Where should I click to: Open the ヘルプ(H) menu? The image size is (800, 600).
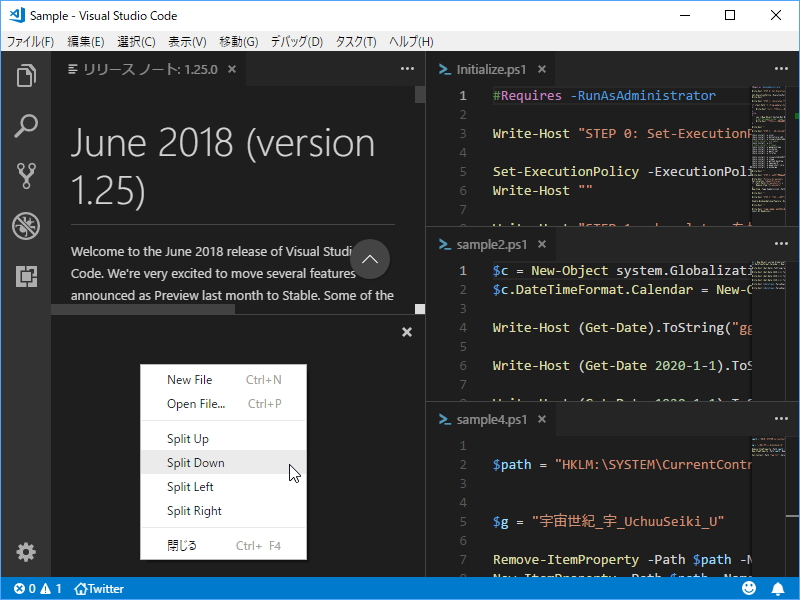[x=411, y=41]
